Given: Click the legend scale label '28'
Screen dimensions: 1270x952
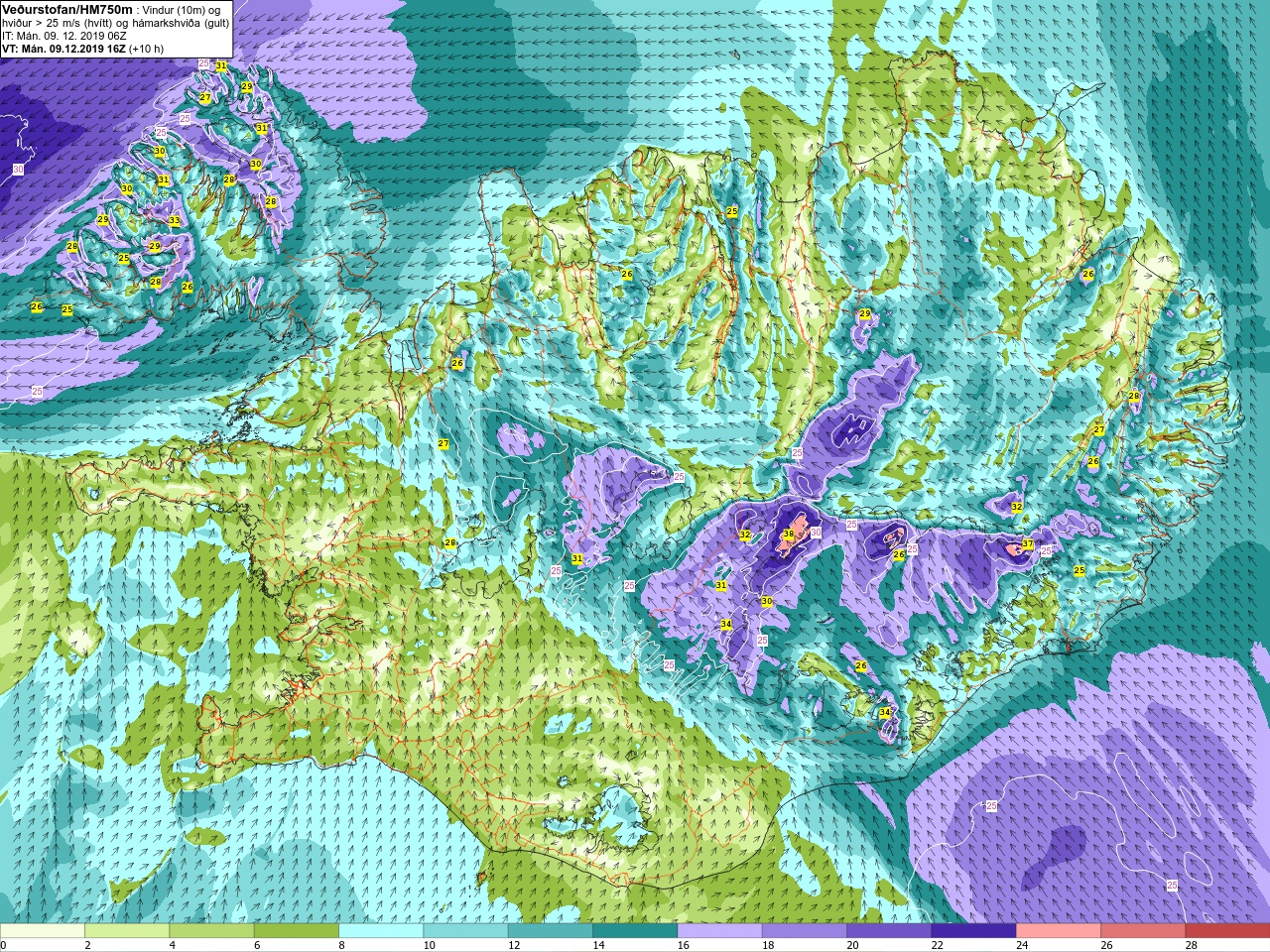Looking at the screenshot, I should [1192, 945].
